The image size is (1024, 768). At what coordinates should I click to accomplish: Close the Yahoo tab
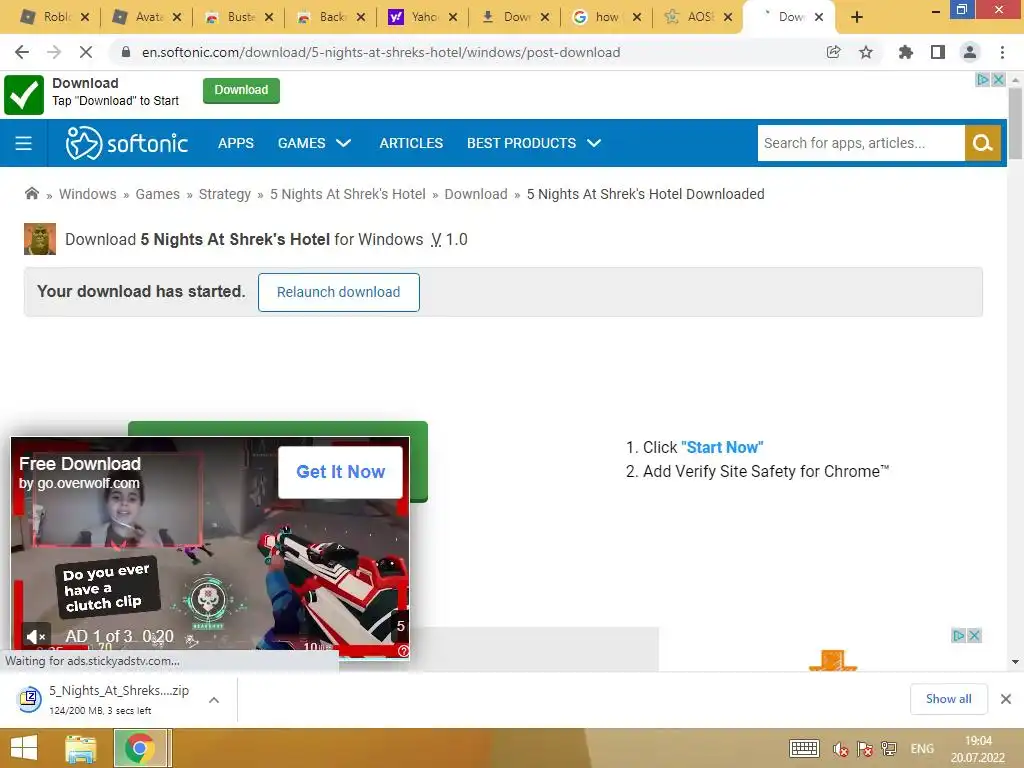pyautogui.click(x=453, y=18)
